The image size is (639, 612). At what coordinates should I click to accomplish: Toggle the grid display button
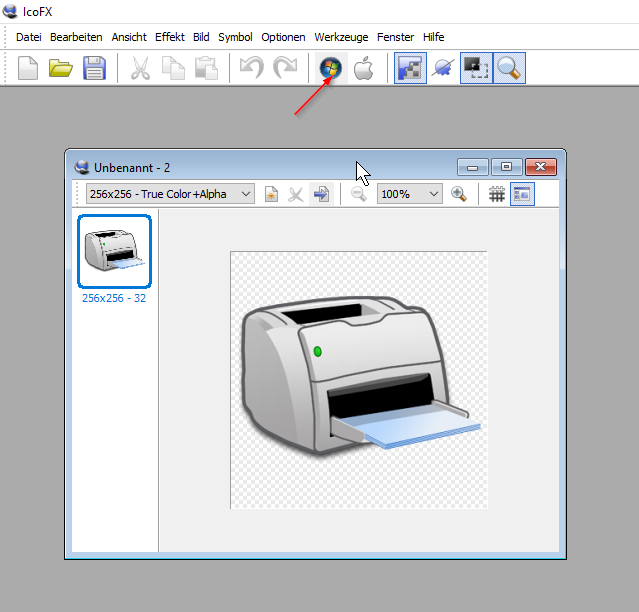496,194
